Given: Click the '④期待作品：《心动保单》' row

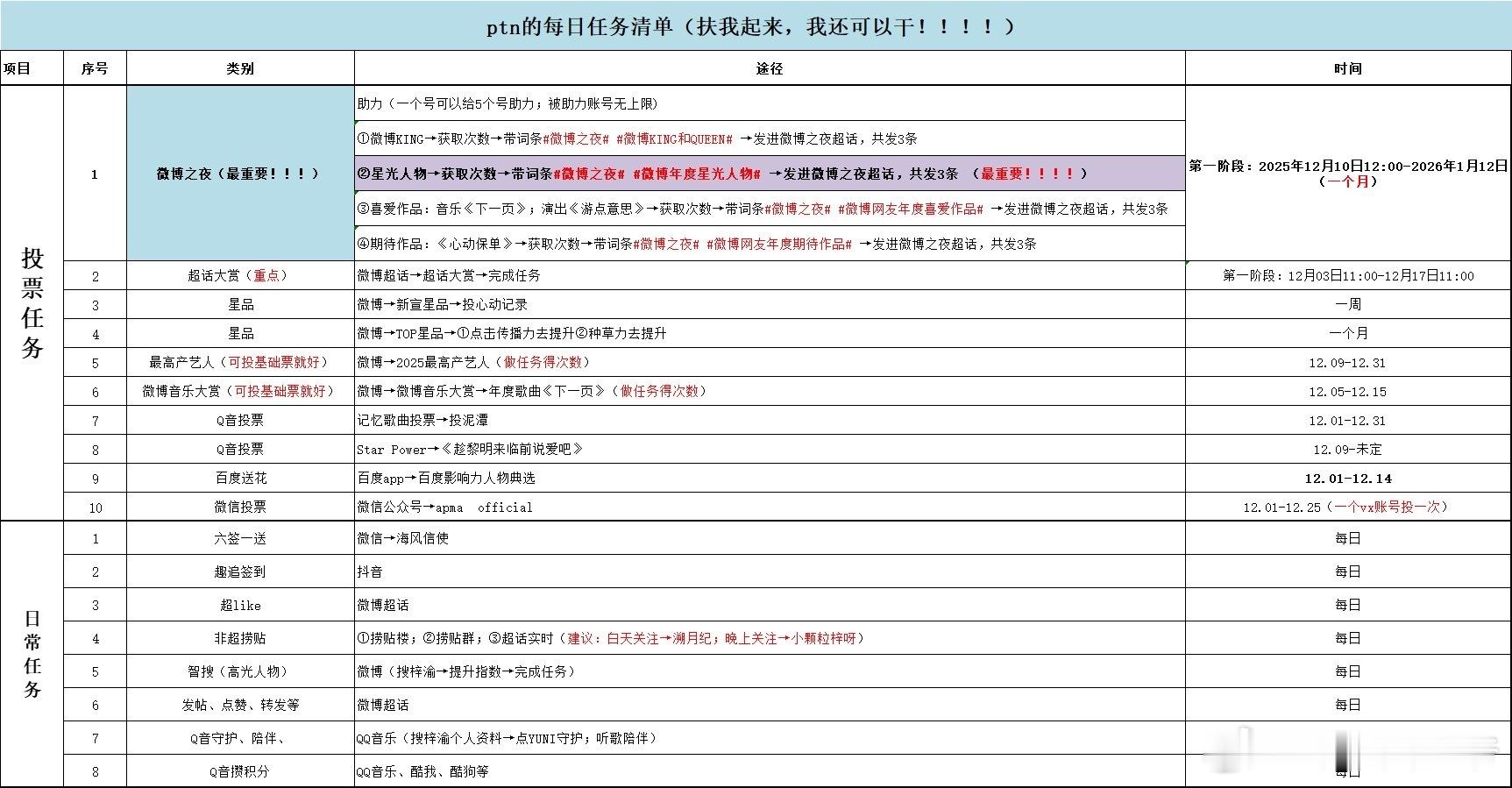Looking at the screenshot, I should (770, 244).
